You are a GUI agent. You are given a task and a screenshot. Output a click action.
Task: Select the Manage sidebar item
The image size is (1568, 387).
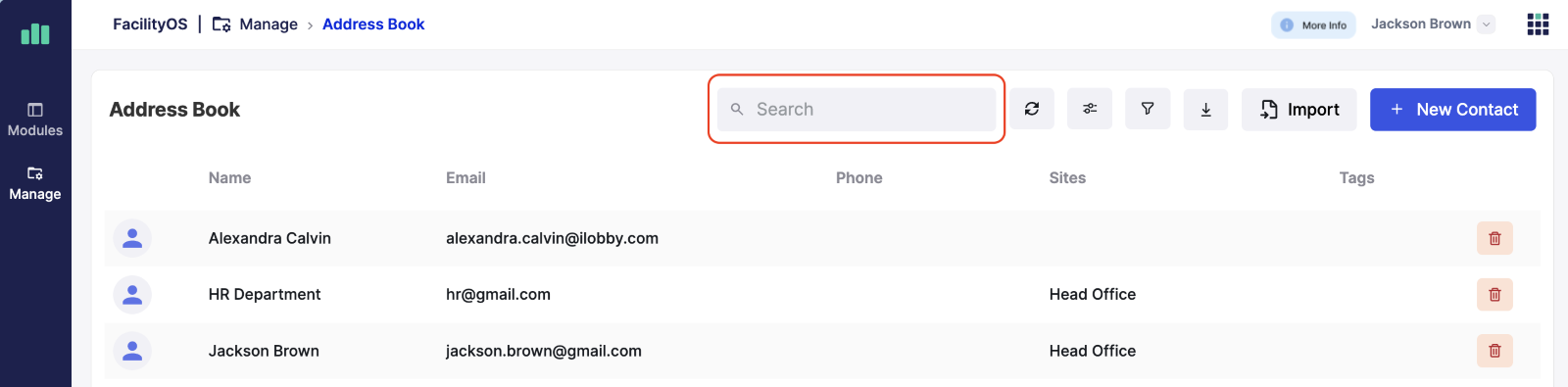point(35,183)
